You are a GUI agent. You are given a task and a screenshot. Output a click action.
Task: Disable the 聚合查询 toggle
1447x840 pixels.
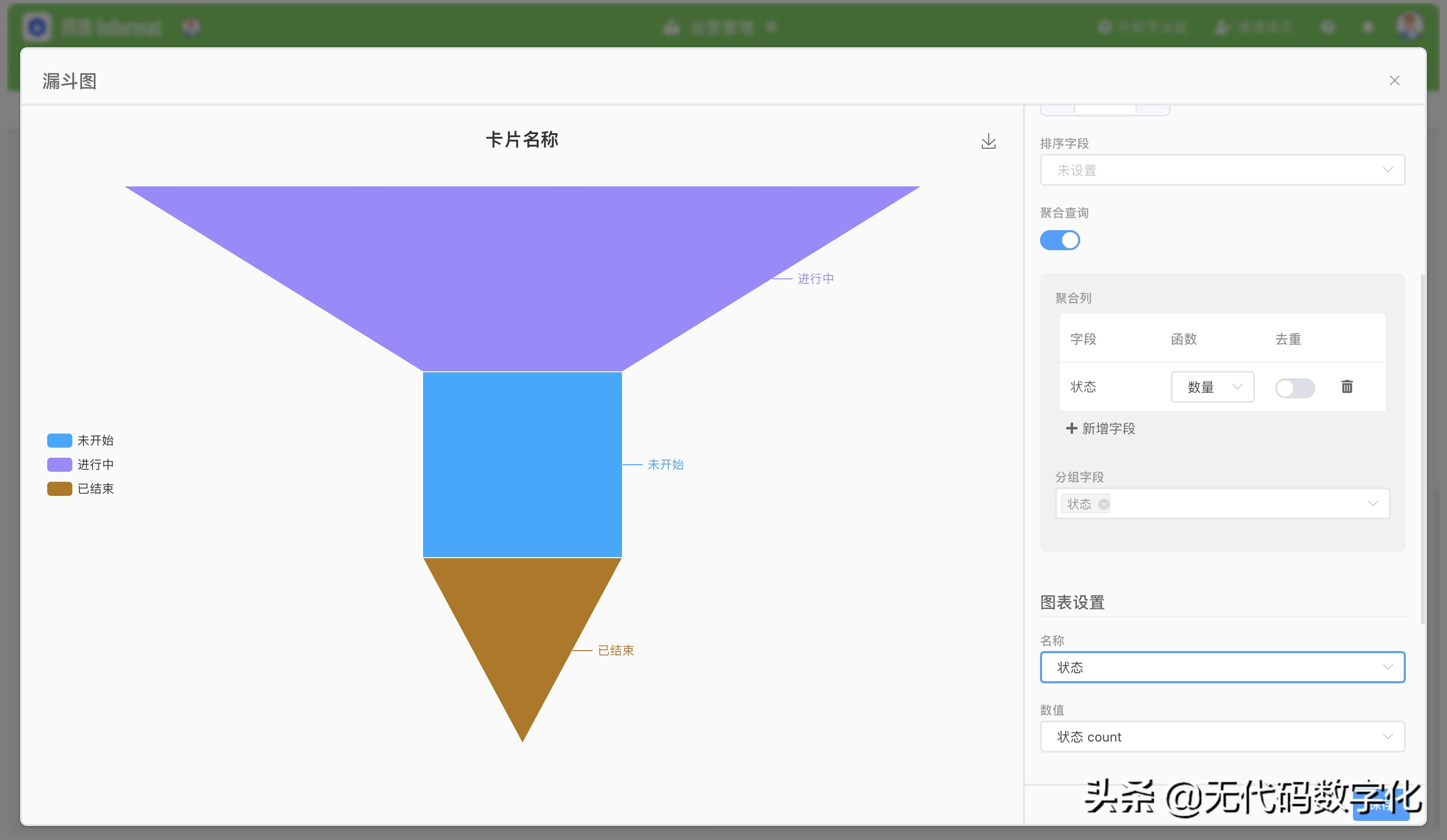(1060, 240)
